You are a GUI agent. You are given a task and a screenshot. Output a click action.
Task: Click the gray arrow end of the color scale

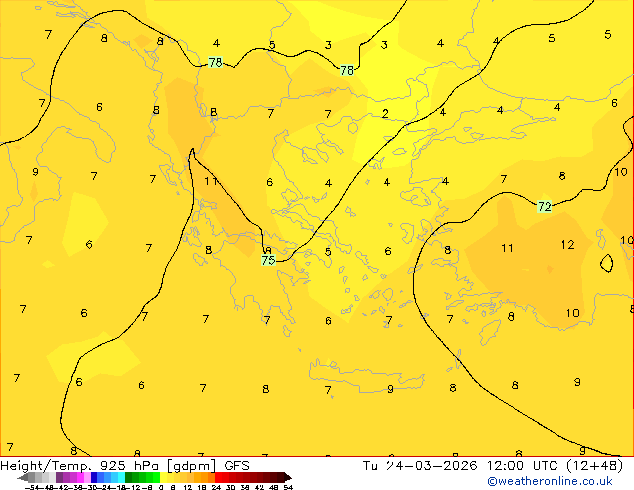point(23,478)
